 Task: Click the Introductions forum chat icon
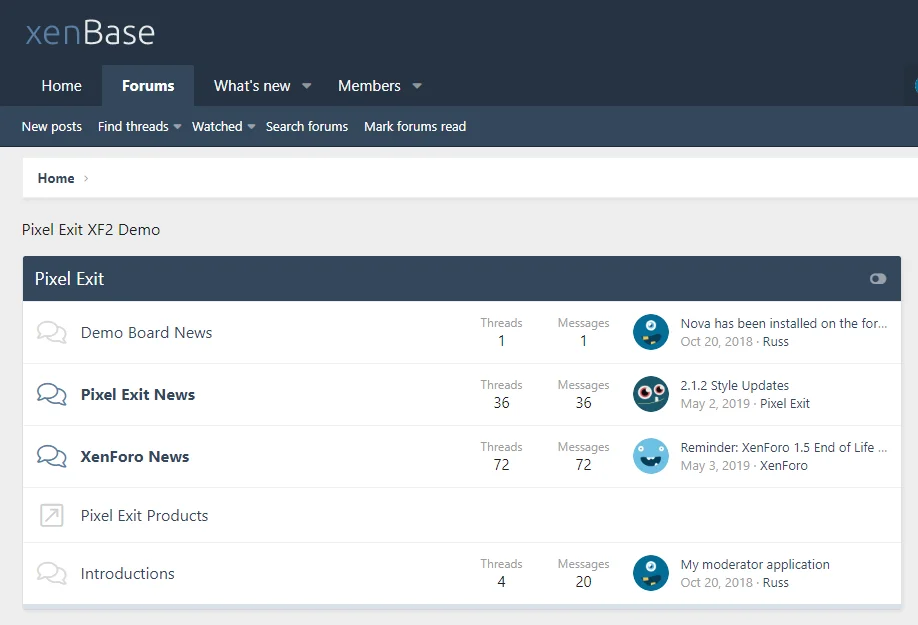(51, 573)
